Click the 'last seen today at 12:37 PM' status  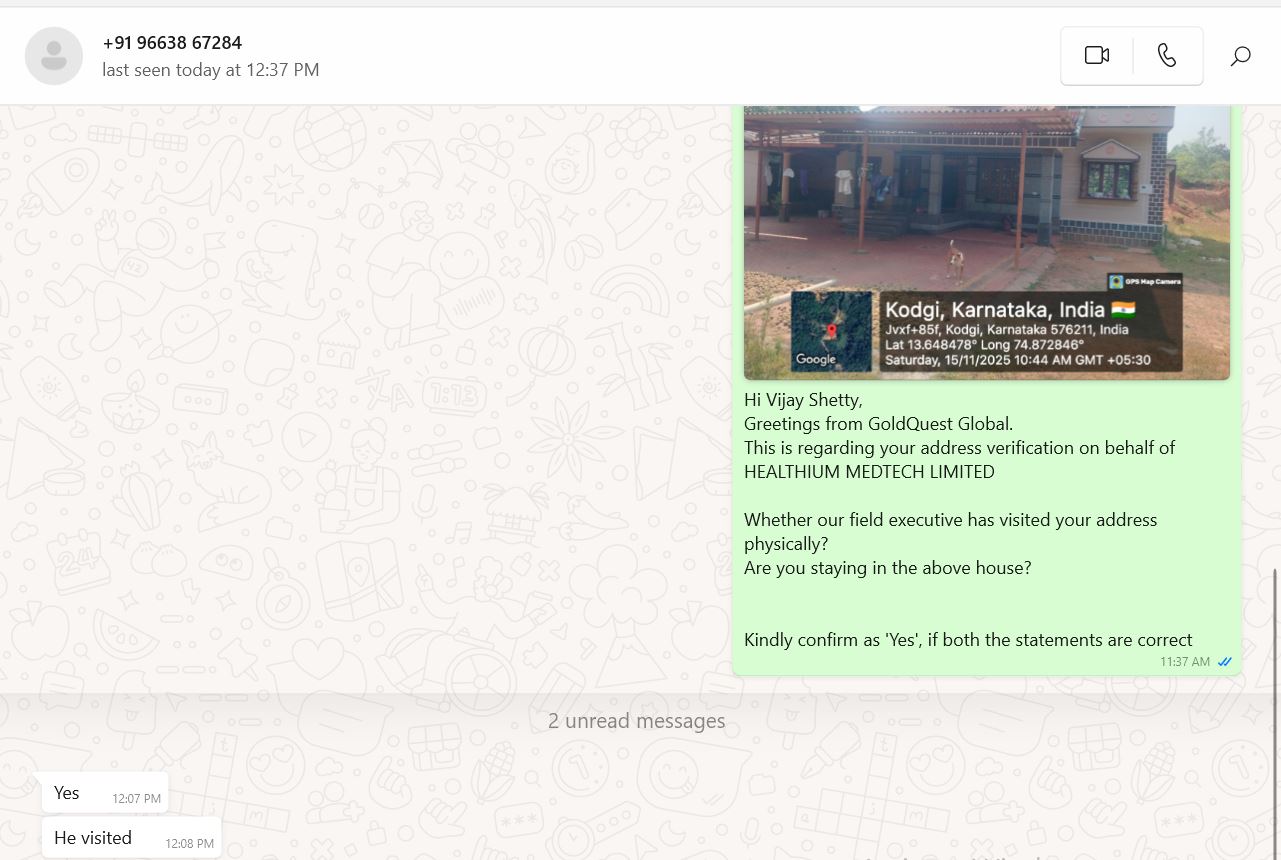coord(211,70)
